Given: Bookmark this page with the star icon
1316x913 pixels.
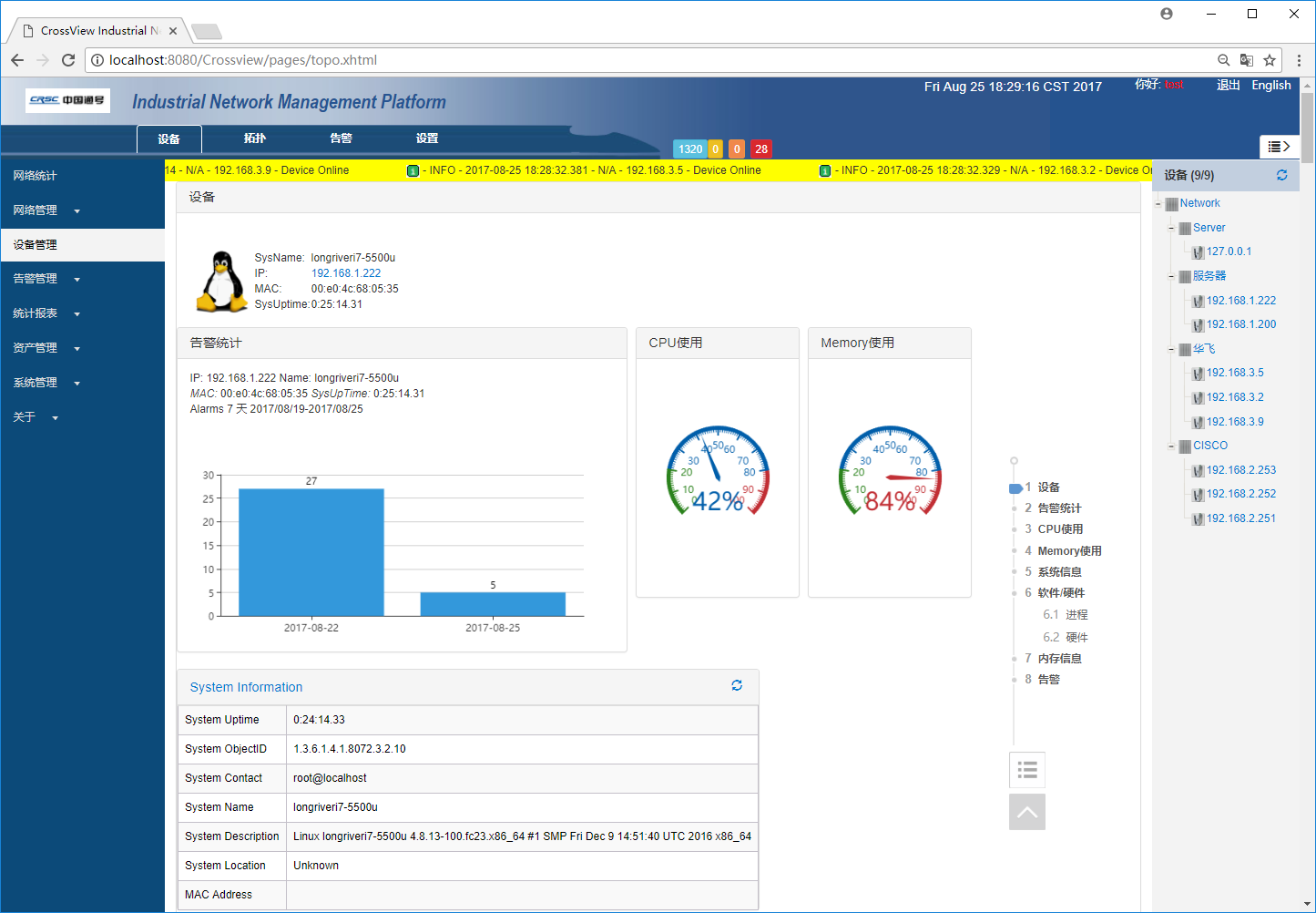Looking at the screenshot, I should (1269, 60).
